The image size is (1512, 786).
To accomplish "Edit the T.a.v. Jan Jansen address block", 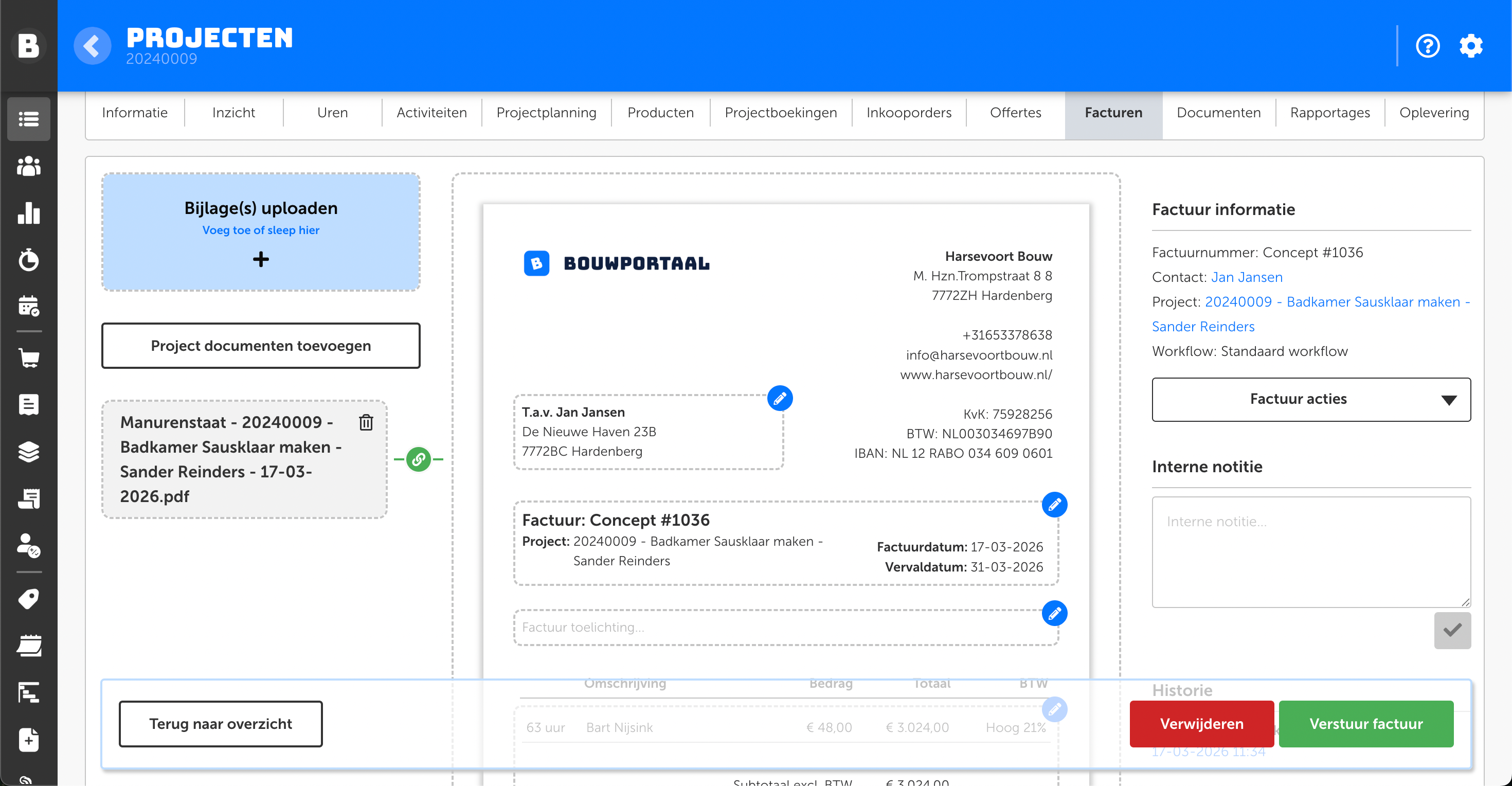I will [780, 399].
